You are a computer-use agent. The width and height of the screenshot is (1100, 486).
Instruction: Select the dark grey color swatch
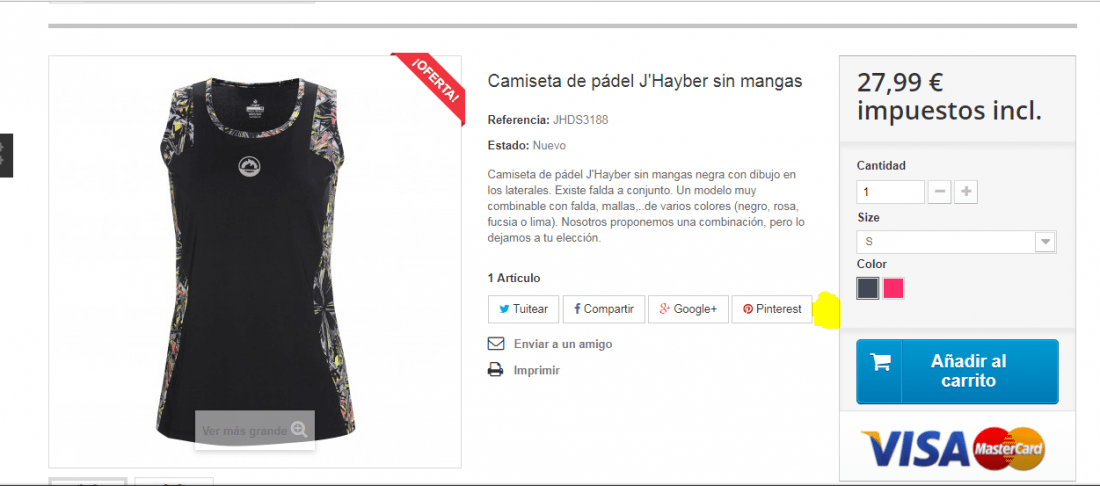coord(868,288)
